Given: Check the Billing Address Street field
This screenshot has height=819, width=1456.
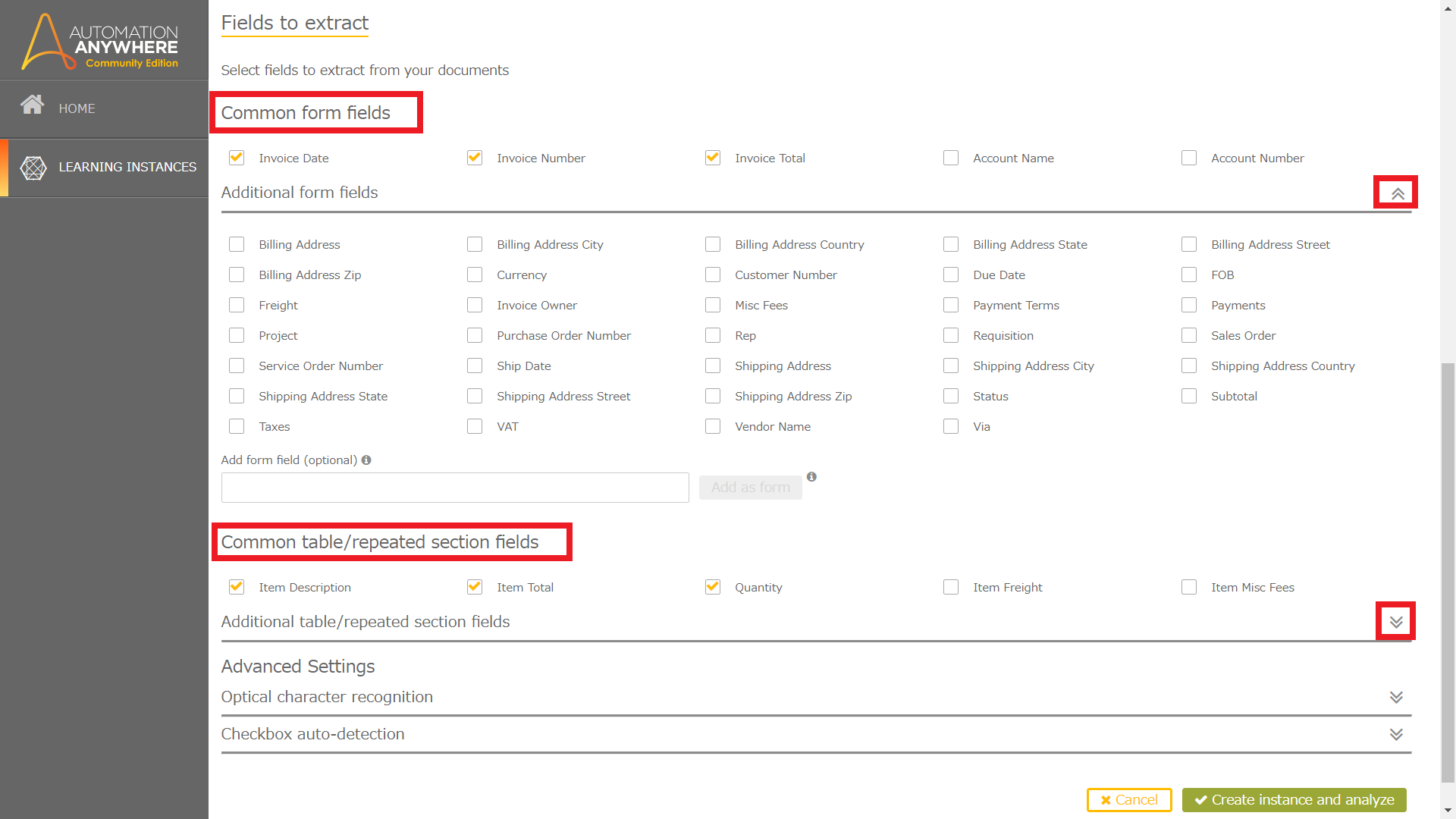Looking at the screenshot, I should tap(1189, 244).
